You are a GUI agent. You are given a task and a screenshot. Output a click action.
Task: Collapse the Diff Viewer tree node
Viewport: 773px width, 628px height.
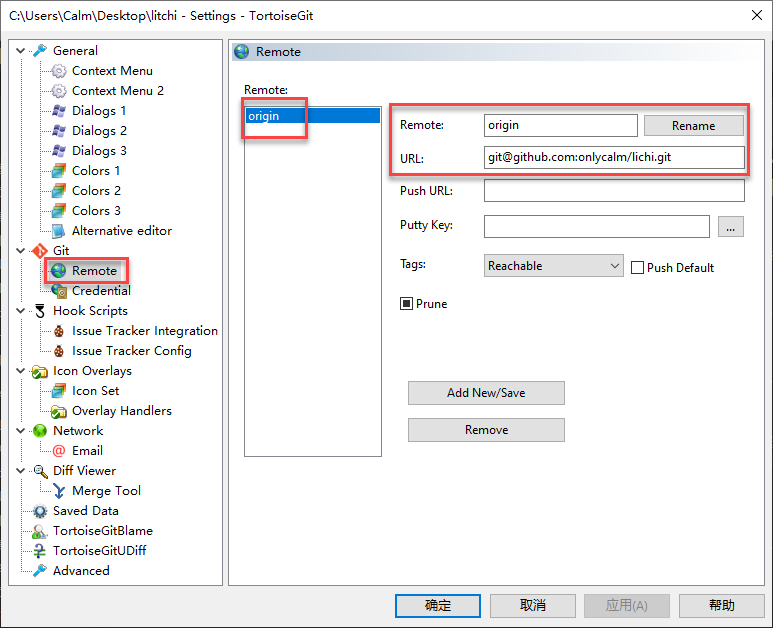(x=21, y=471)
